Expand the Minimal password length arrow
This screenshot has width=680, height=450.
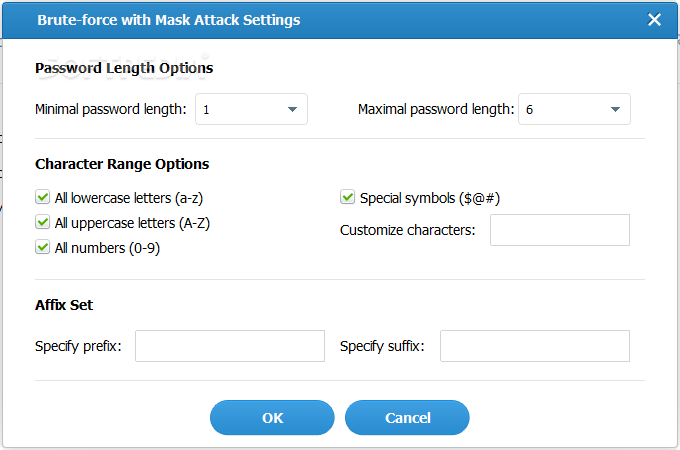292,109
